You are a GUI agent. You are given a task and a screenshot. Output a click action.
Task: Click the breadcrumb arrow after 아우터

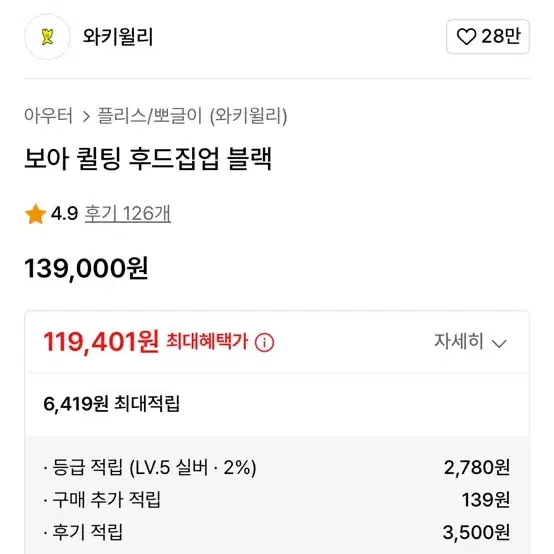coord(86,116)
